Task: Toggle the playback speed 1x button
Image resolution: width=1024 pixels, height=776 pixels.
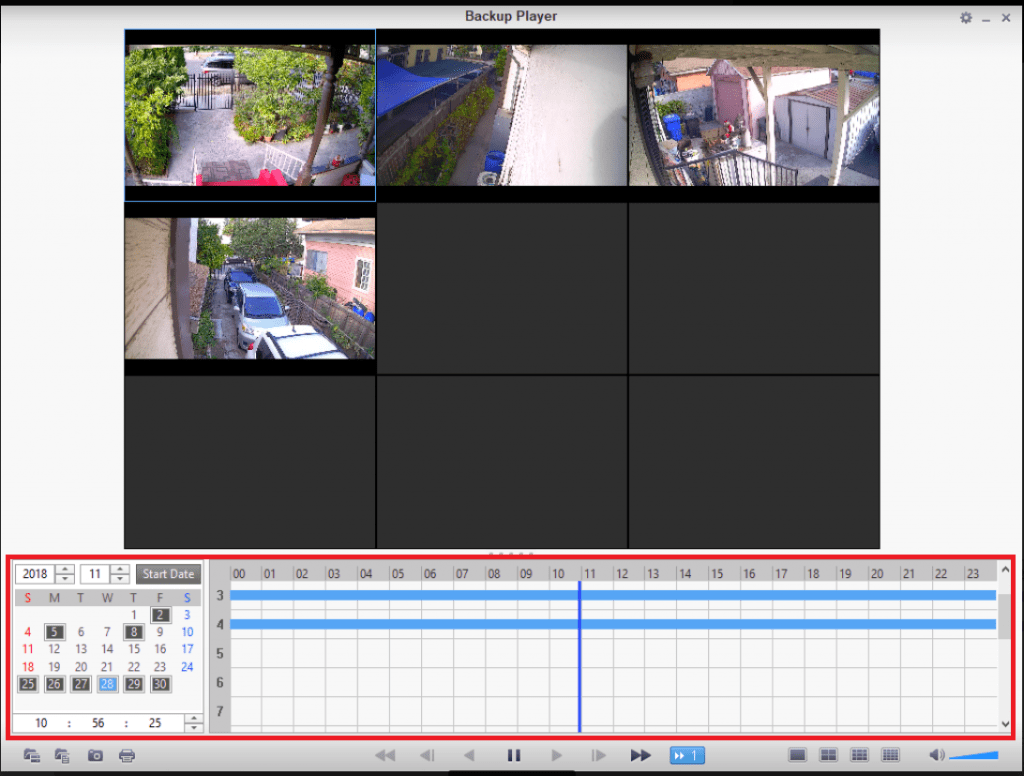Action: click(688, 755)
